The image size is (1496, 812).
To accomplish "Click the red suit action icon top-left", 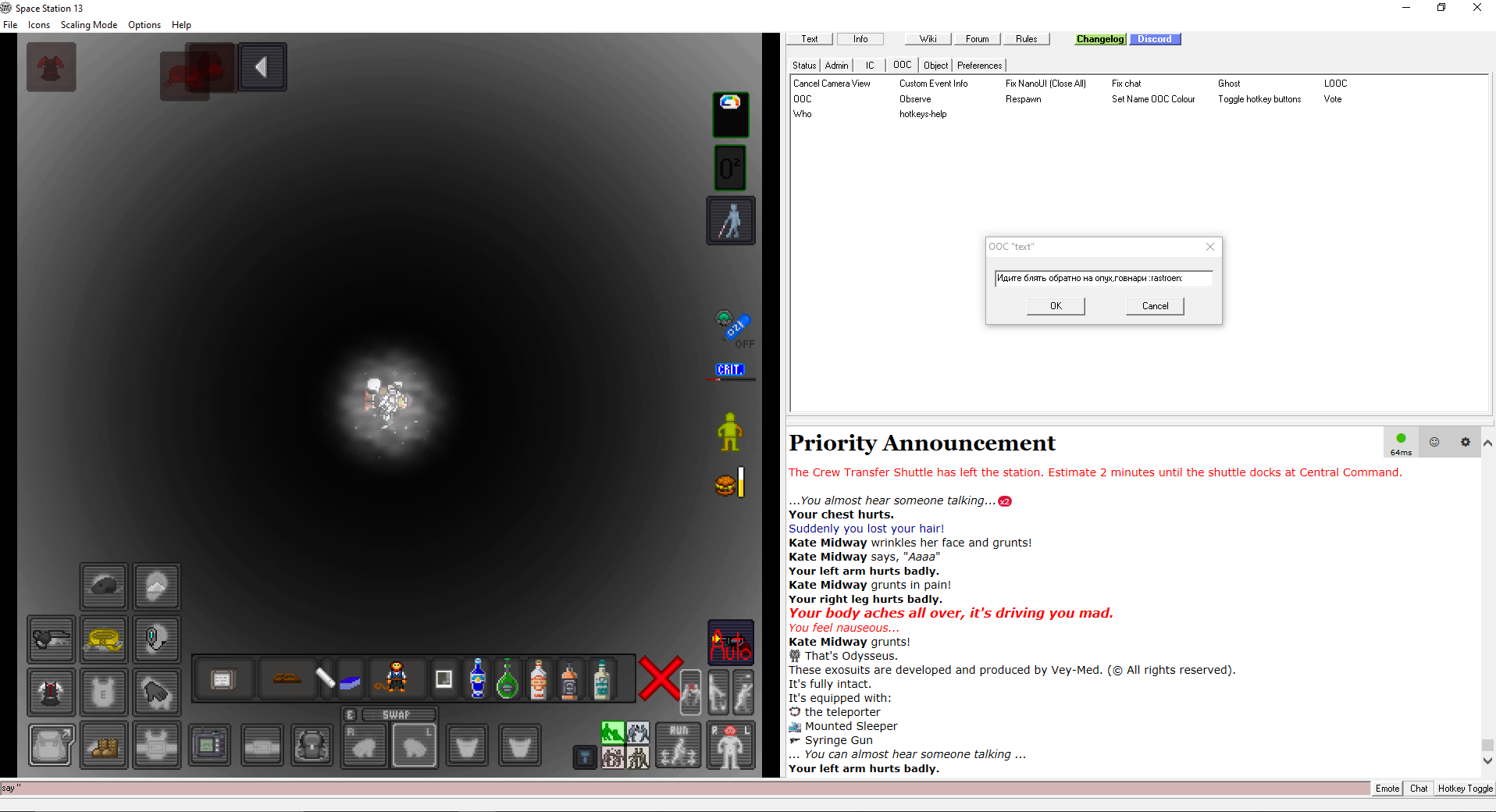I will point(52,67).
